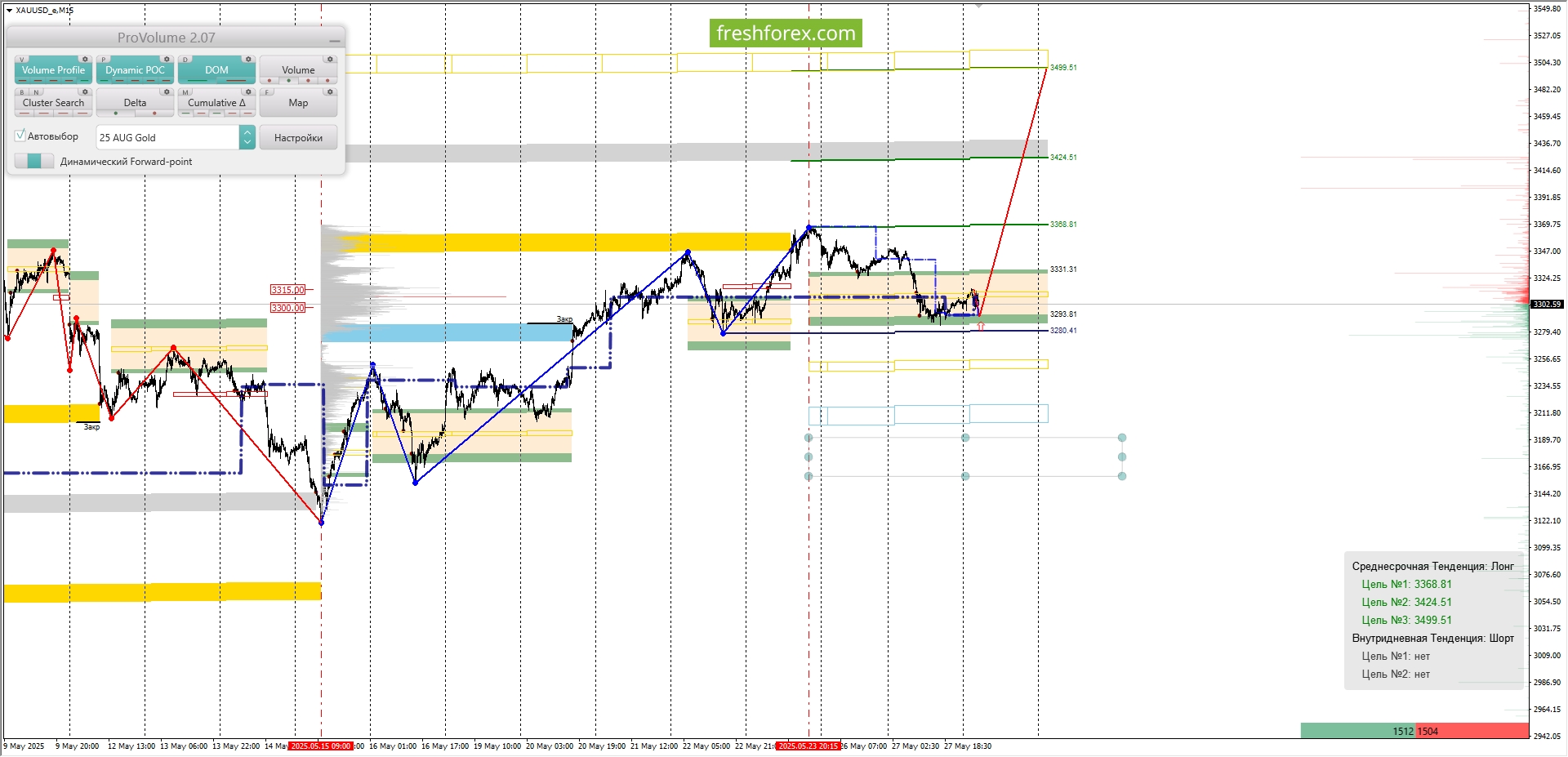The width and height of the screenshot is (1568, 757).
Task: Open DOM gear settings icon
Action: [248, 59]
